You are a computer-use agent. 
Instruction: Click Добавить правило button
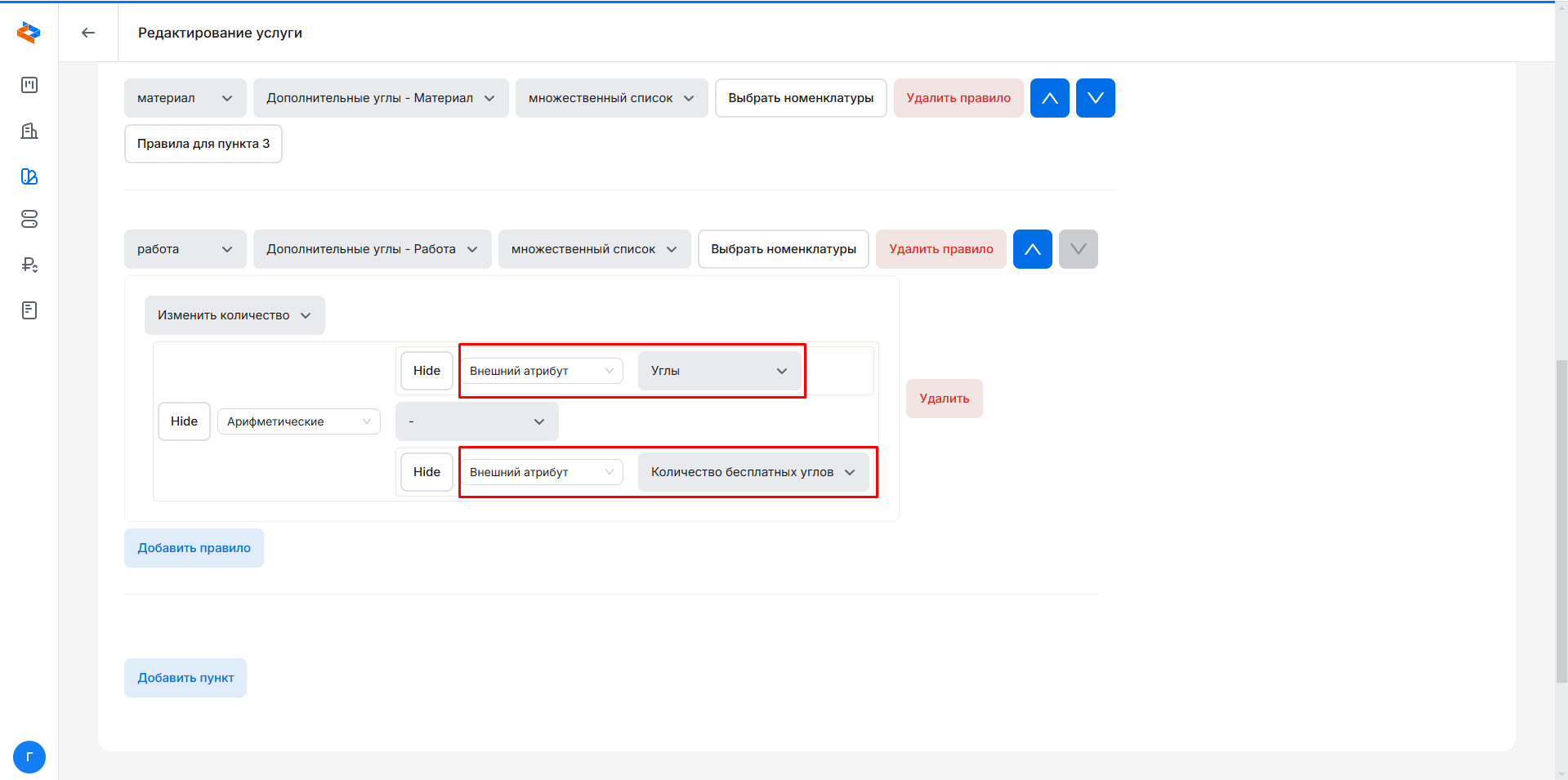point(194,548)
